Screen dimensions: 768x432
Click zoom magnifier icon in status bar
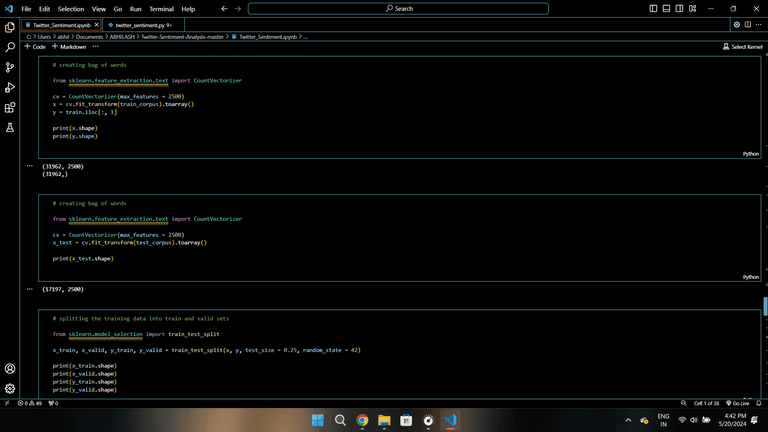tap(683, 403)
